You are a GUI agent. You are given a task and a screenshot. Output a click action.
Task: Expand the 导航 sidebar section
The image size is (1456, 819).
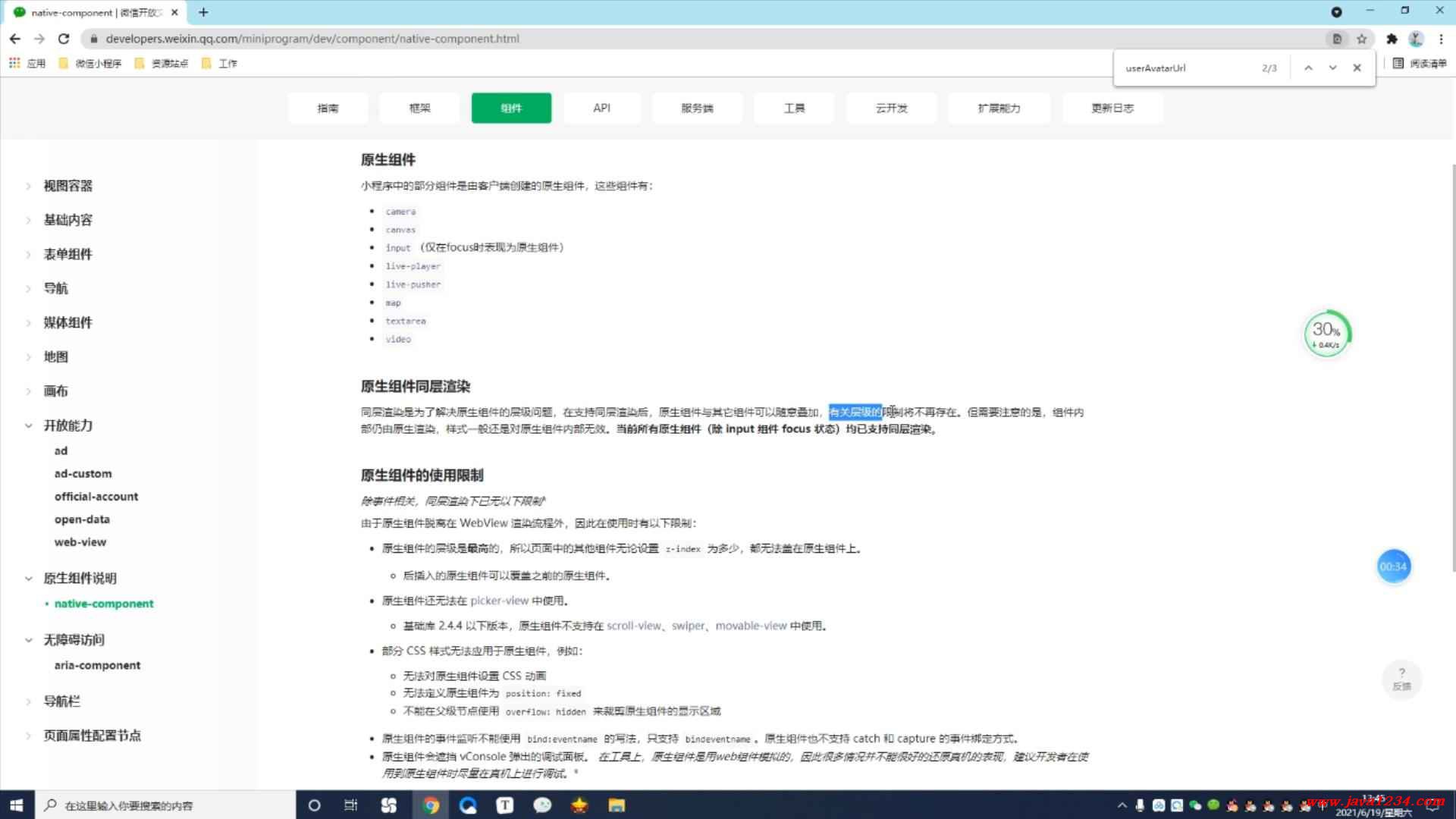point(55,288)
